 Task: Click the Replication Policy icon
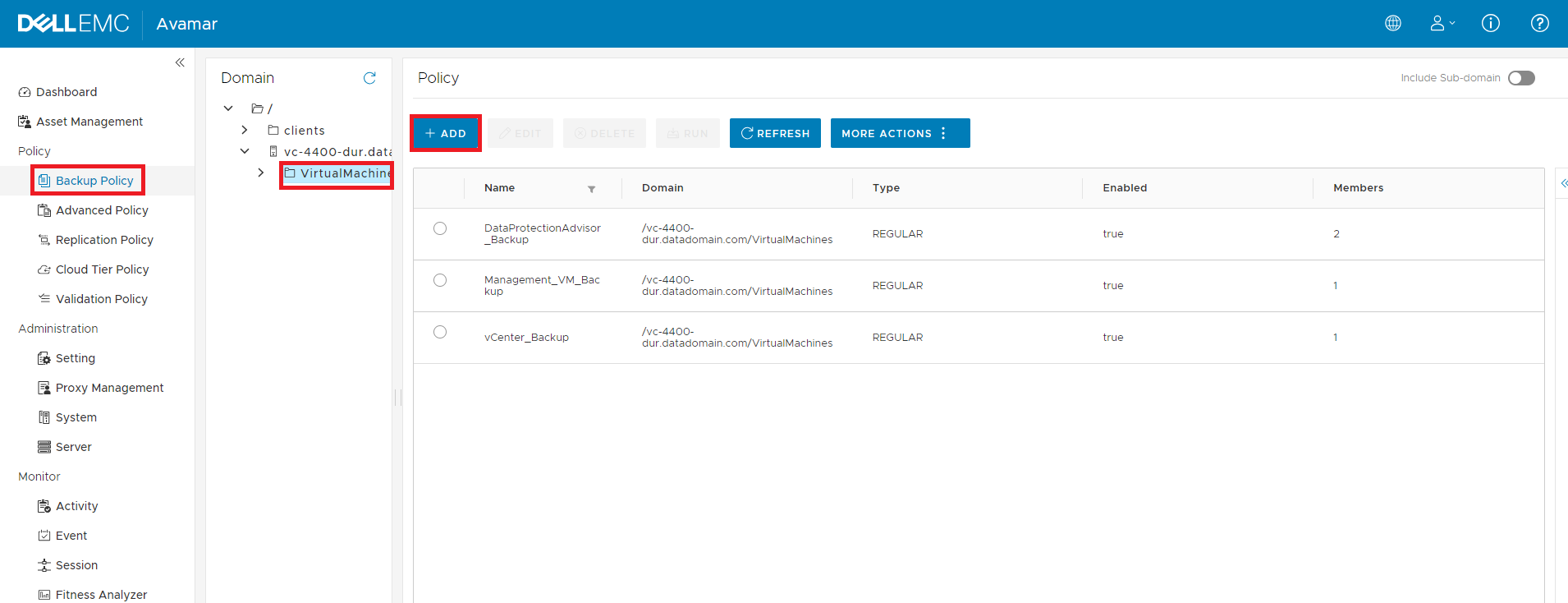44,240
